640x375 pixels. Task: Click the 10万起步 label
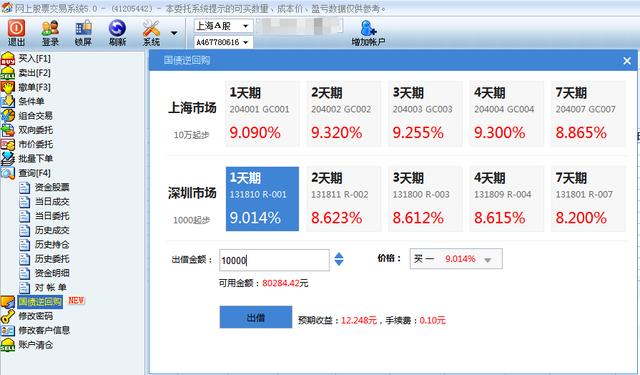click(x=191, y=135)
